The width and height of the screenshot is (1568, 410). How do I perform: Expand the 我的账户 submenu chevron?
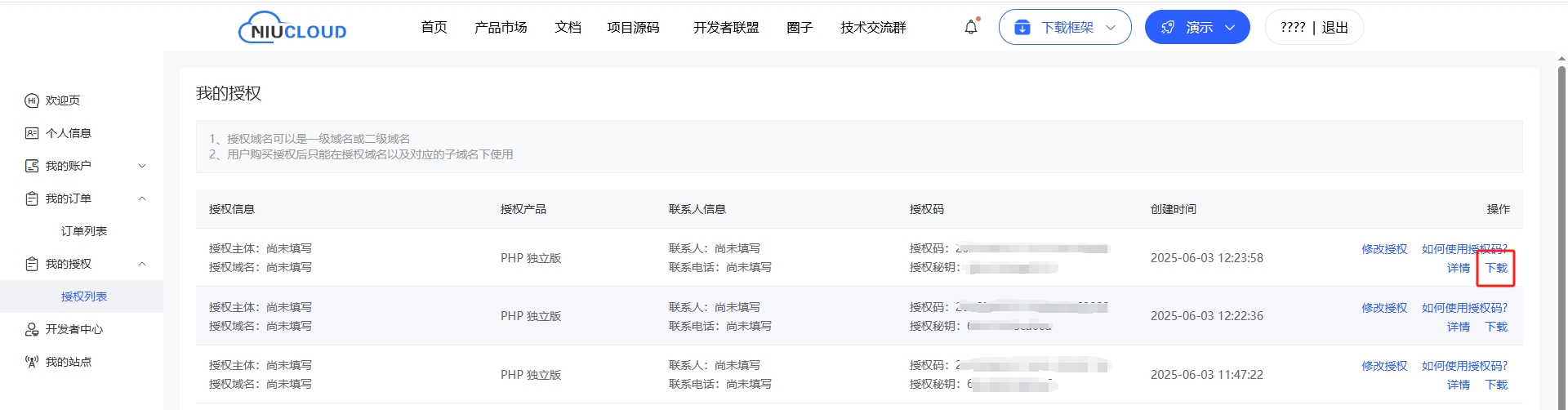[142, 166]
